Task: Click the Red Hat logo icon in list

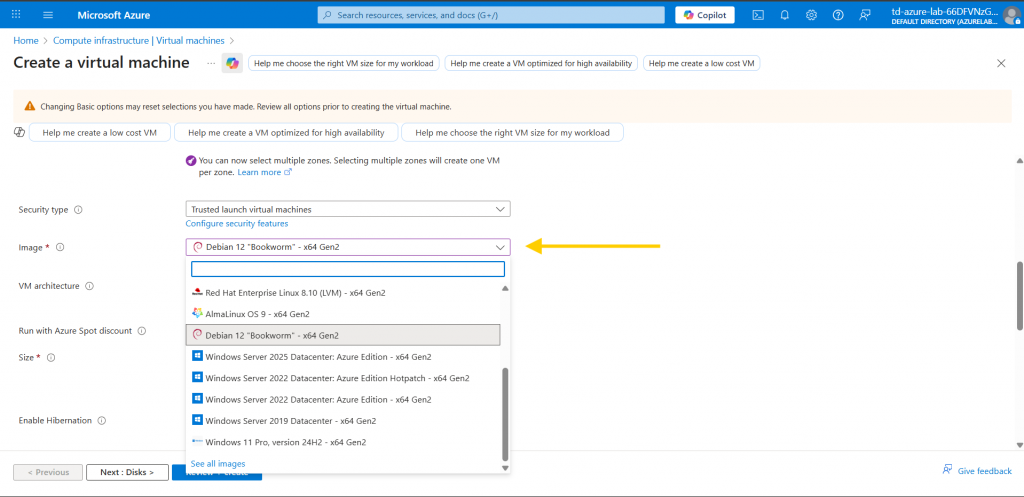Action: [x=197, y=293]
